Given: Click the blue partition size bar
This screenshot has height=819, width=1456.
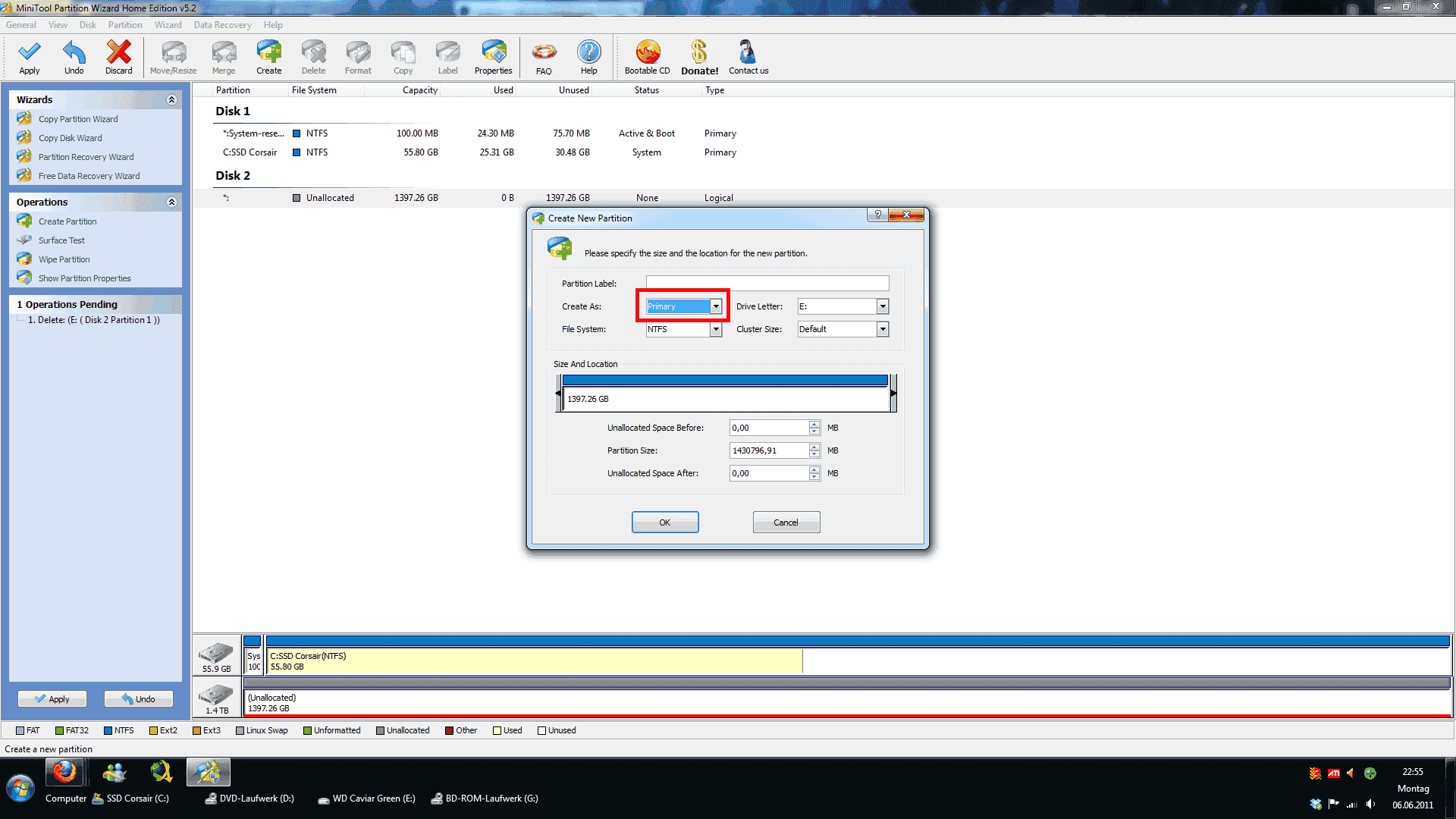Looking at the screenshot, I should coord(725,380).
